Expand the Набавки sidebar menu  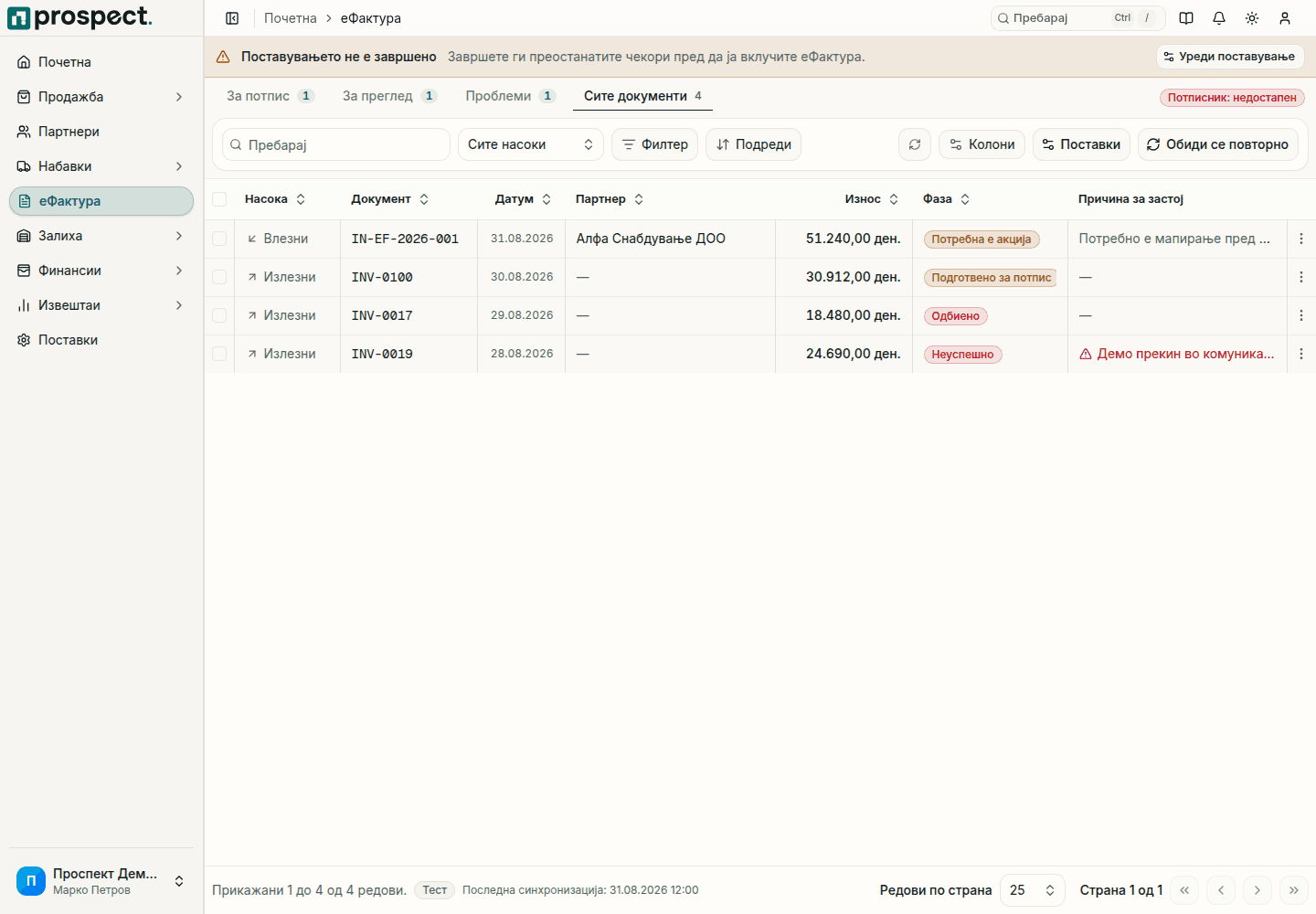[101, 166]
